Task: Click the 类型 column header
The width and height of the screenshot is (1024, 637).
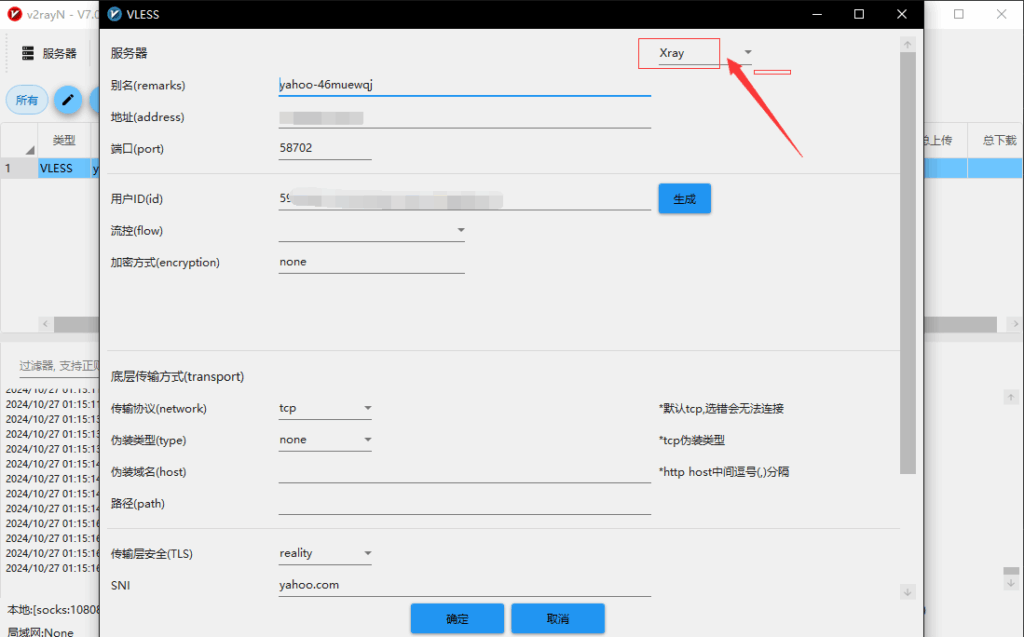Action: [63, 141]
